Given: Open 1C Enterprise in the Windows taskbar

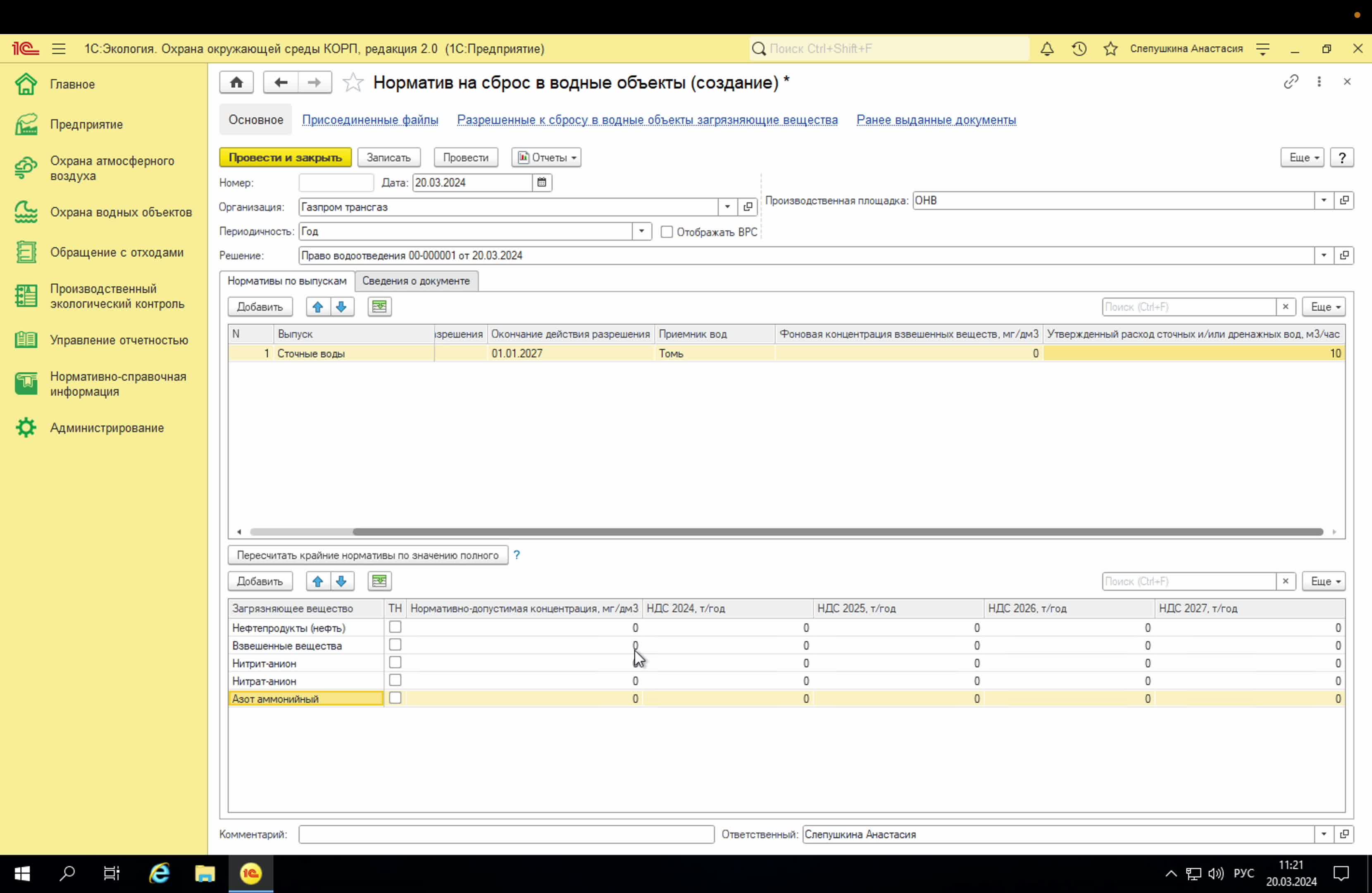Looking at the screenshot, I should coord(251,874).
